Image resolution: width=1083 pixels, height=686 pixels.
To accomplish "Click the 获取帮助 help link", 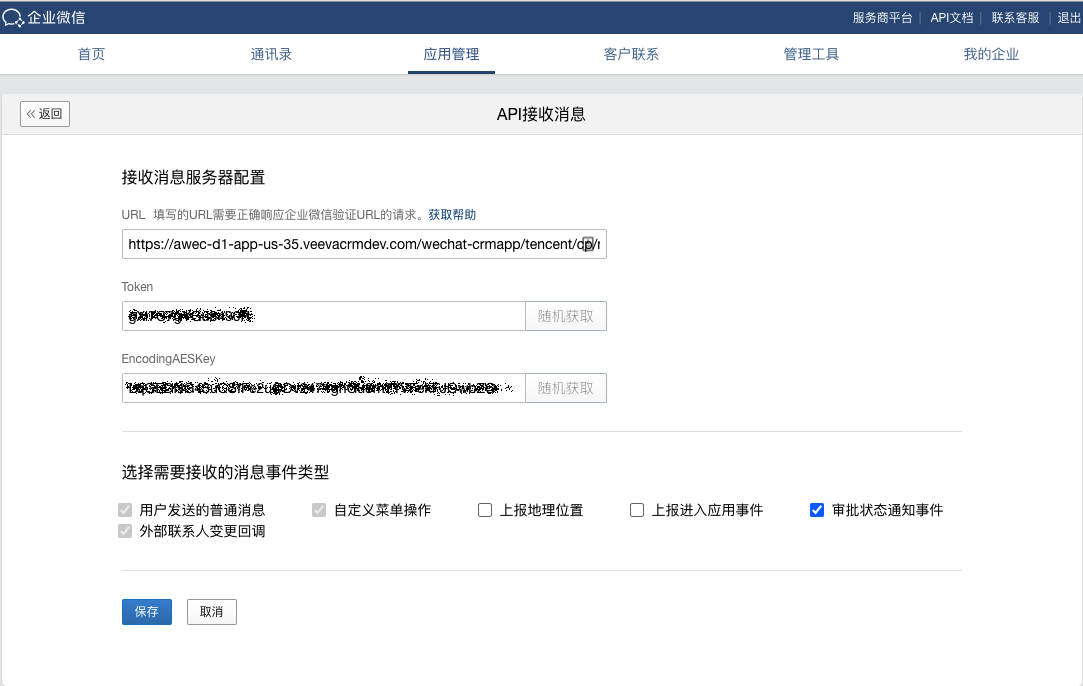I will 452,215.
